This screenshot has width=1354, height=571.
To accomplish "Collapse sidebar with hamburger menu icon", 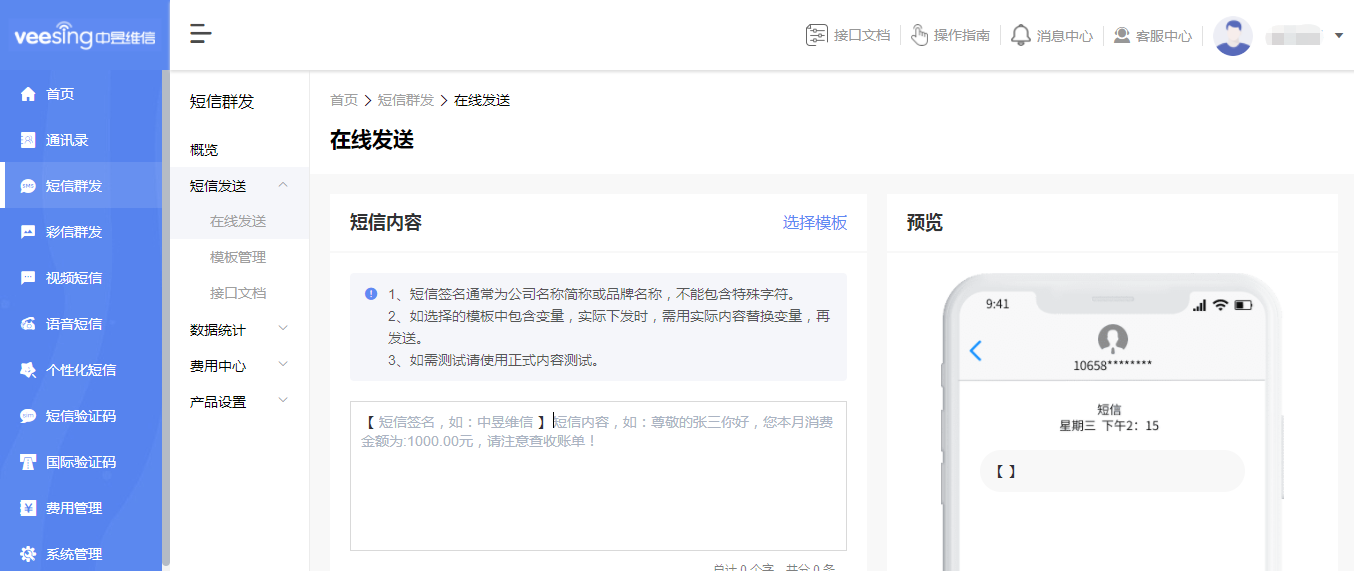I will 201,34.
